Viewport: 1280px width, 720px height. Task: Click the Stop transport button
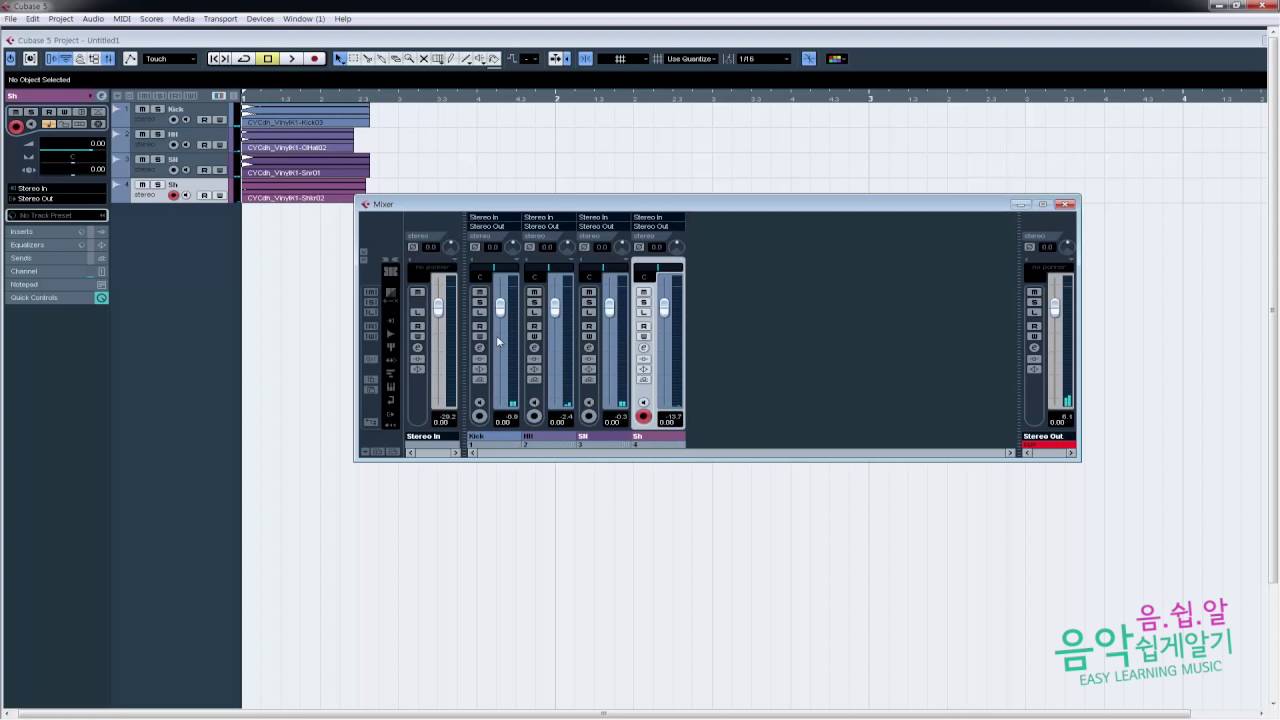point(268,59)
